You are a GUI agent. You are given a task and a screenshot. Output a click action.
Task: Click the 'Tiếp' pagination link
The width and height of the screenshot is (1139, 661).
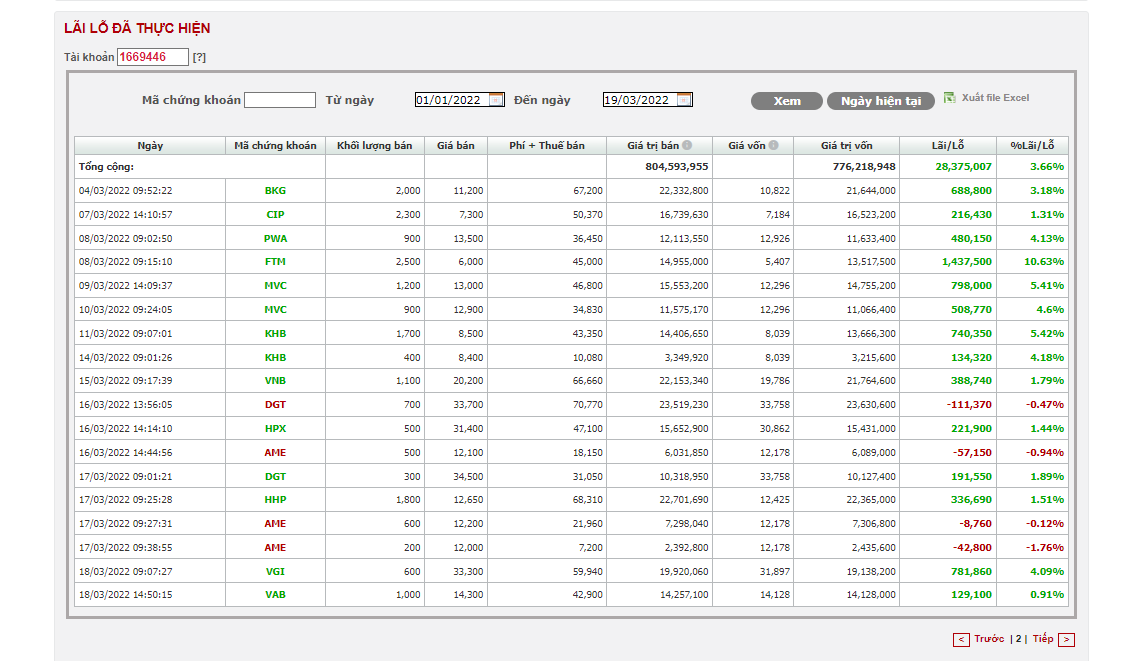pyautogui.click(x=1043, y=639)
